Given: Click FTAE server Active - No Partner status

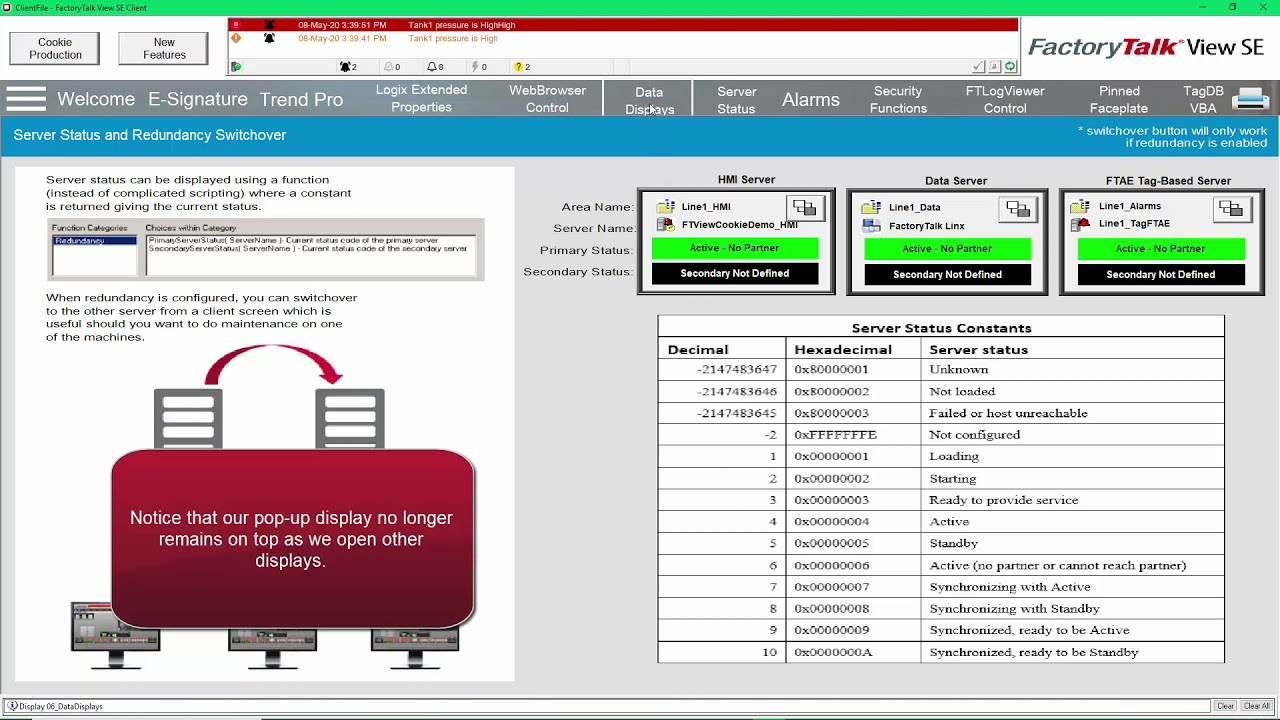Looking at the screenshot, I should pos(1160,249).
